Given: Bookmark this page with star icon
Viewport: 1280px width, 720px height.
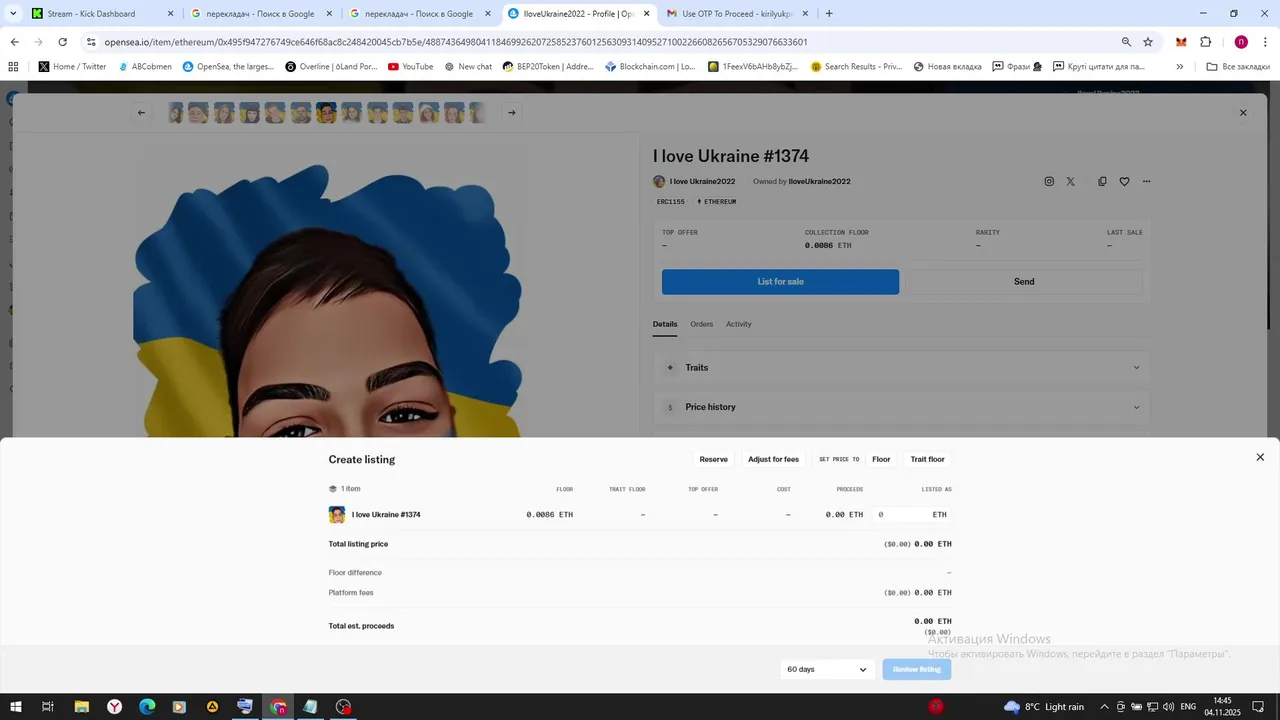Looking at the screenshot, I should 1148,42.
